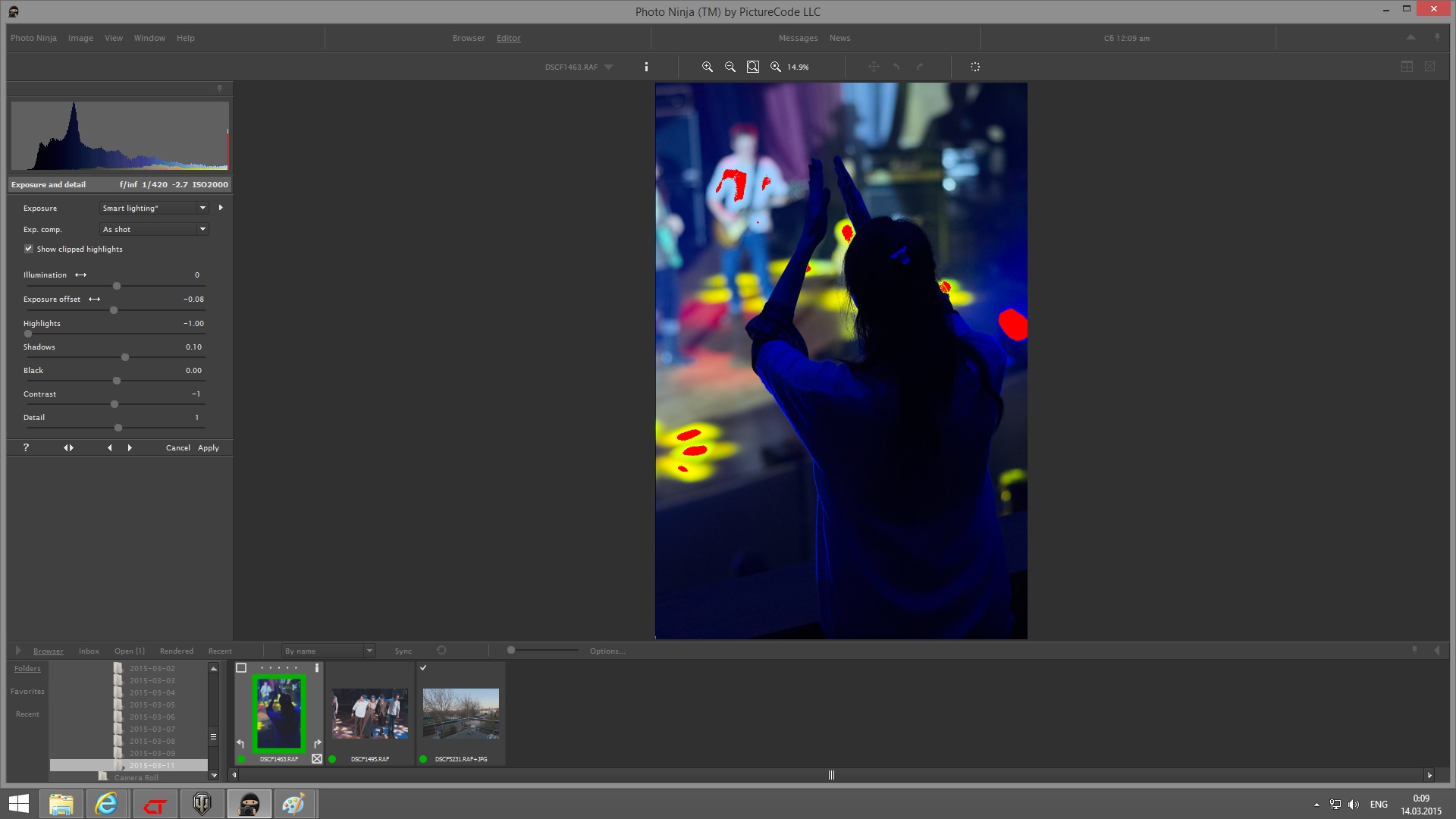The height and width of the screenshot is (819, 1456).
Task: Click the zoom out magnifier icon
Action: [730, 67]
